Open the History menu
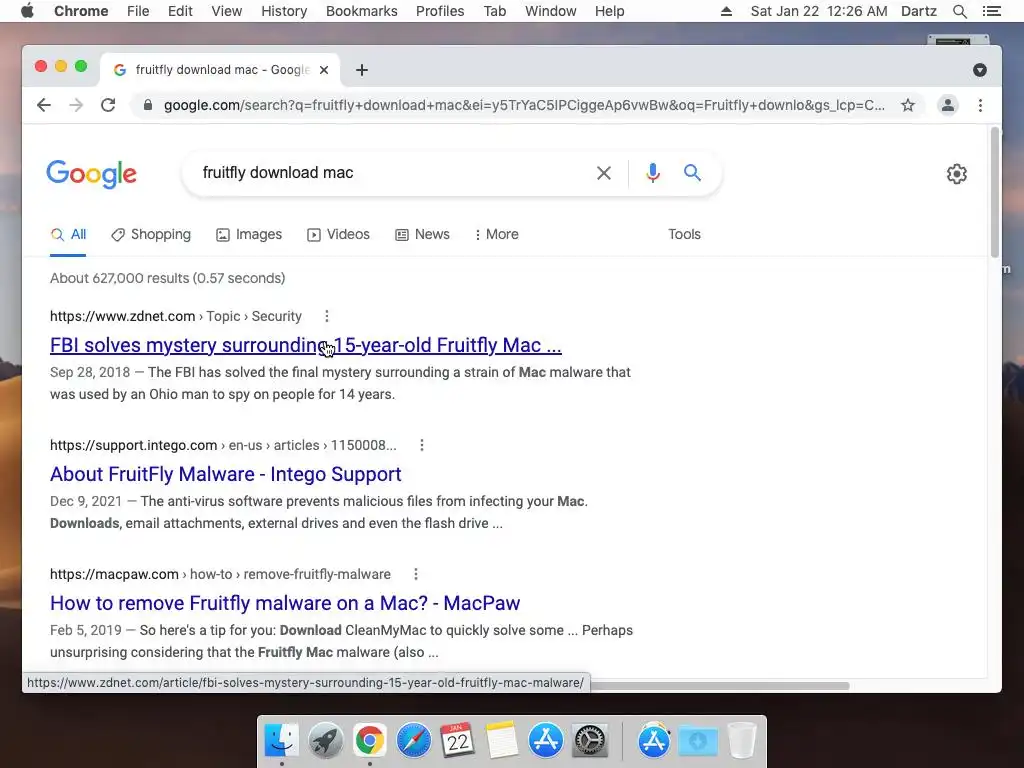1024x768 pixels. (284, 11)
